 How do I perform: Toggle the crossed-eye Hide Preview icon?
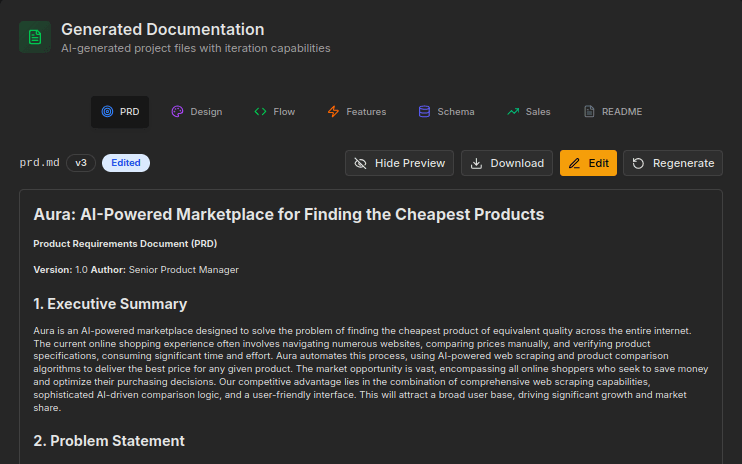[x=361, y=163]
